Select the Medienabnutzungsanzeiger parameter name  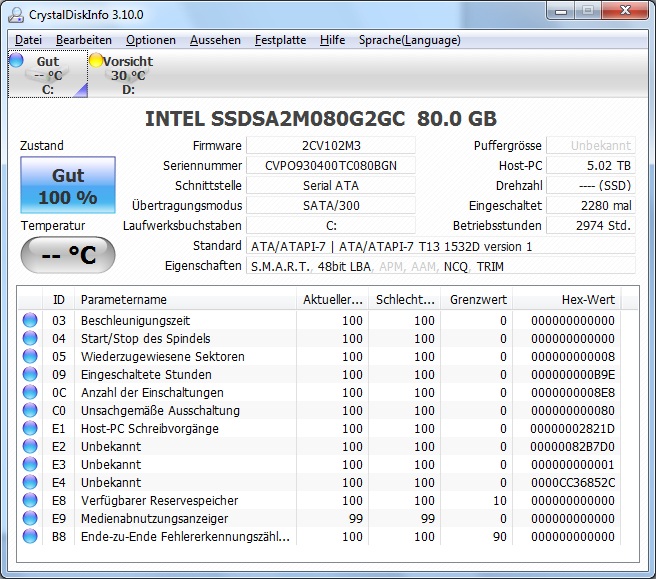pyautogui.click(x=154, y=518)
